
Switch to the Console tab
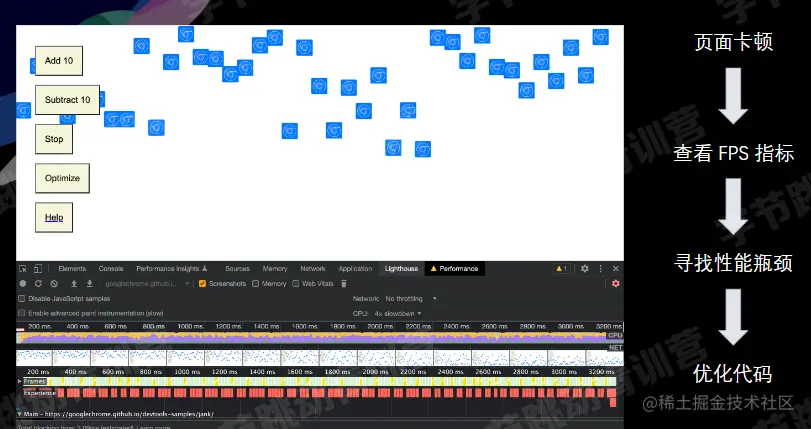111,269
